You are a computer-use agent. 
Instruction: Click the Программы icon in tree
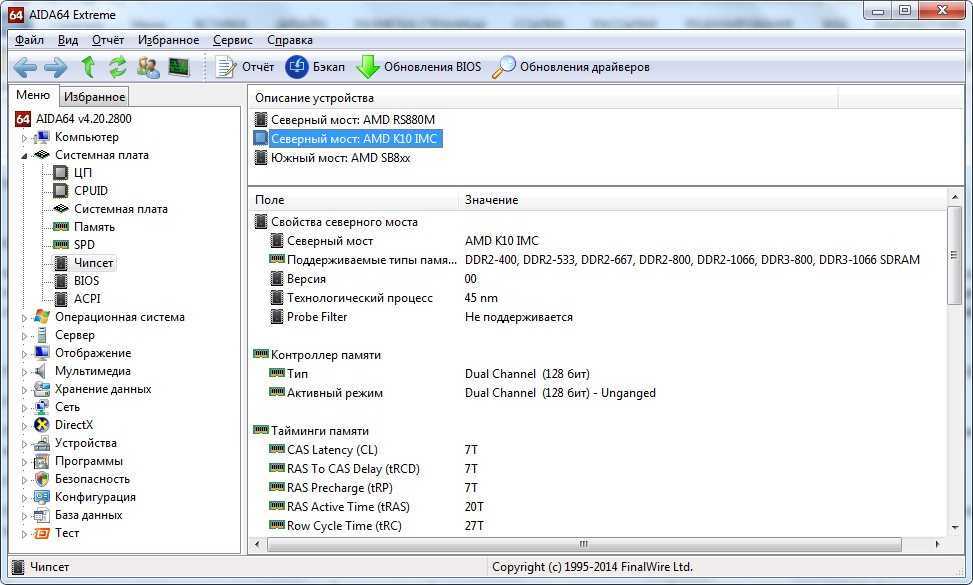[x=42, y=461]
